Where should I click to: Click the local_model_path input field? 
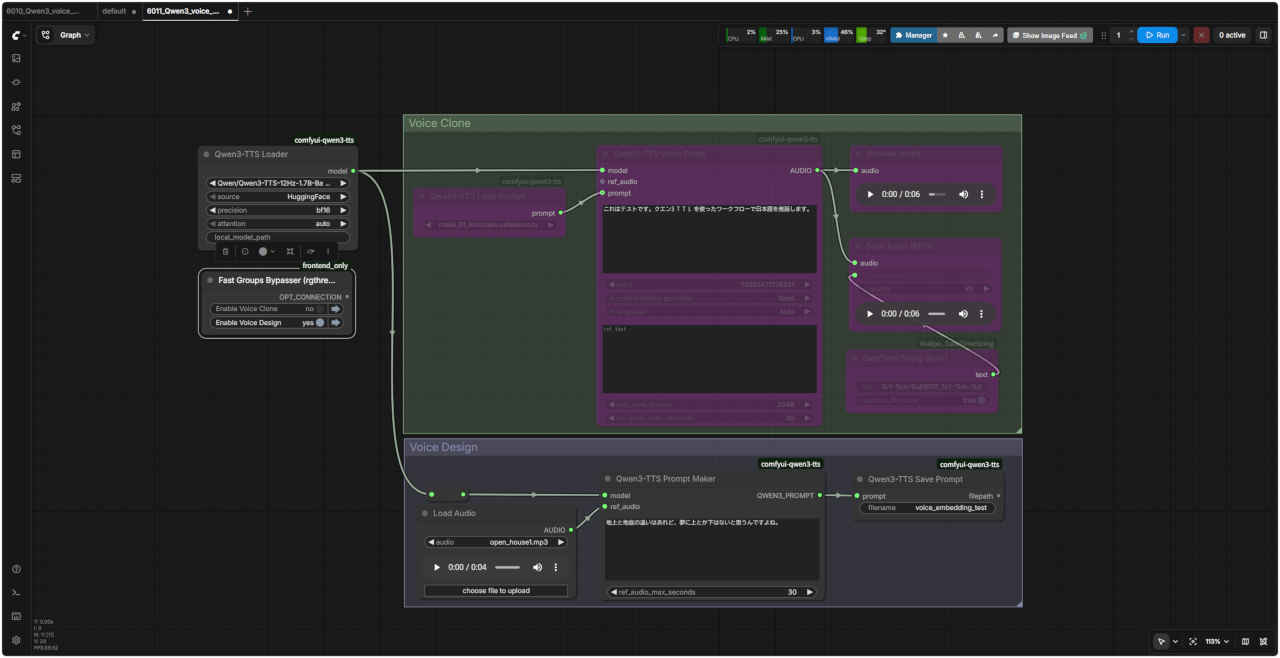278,237
